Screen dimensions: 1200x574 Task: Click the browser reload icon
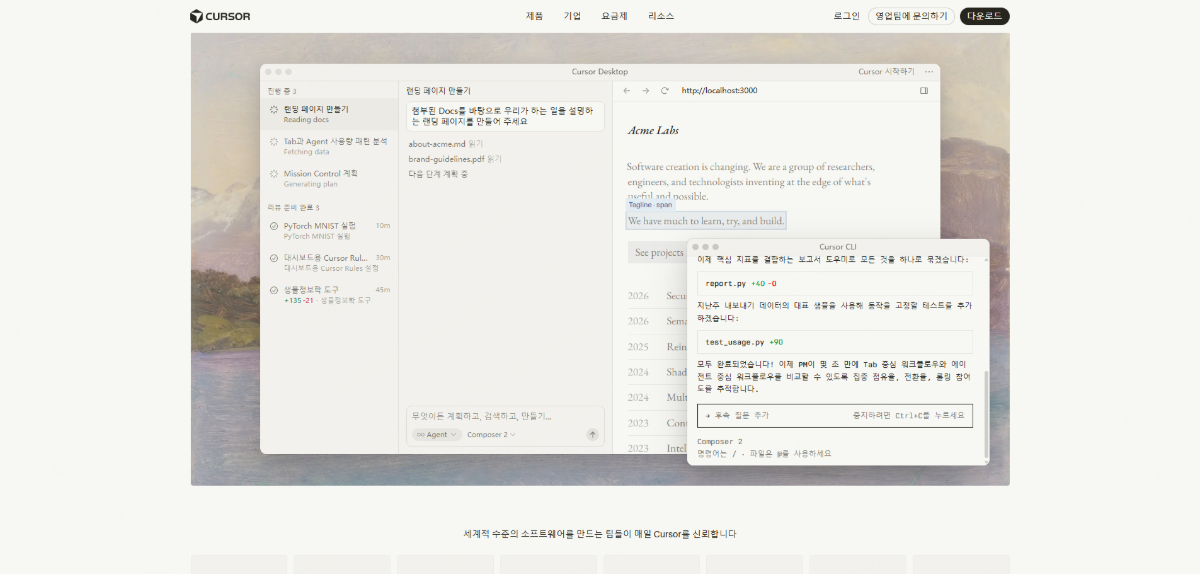(665, 90)
